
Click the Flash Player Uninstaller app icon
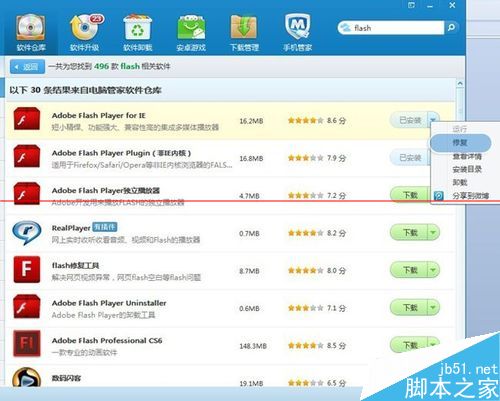point(27,306)
